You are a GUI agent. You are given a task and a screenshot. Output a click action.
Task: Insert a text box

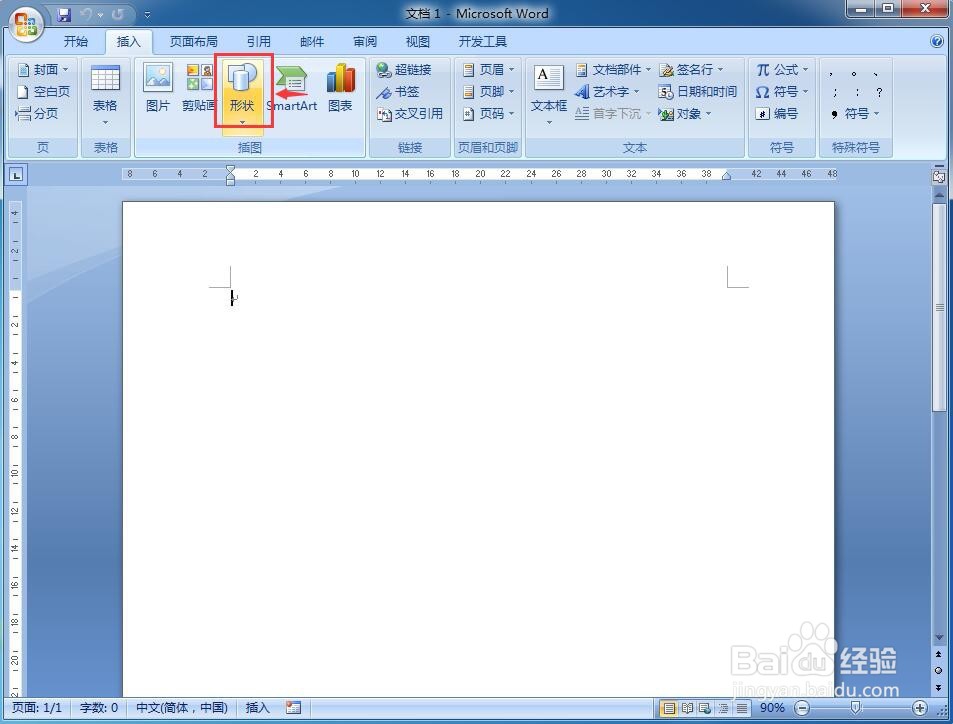point(548,90)
